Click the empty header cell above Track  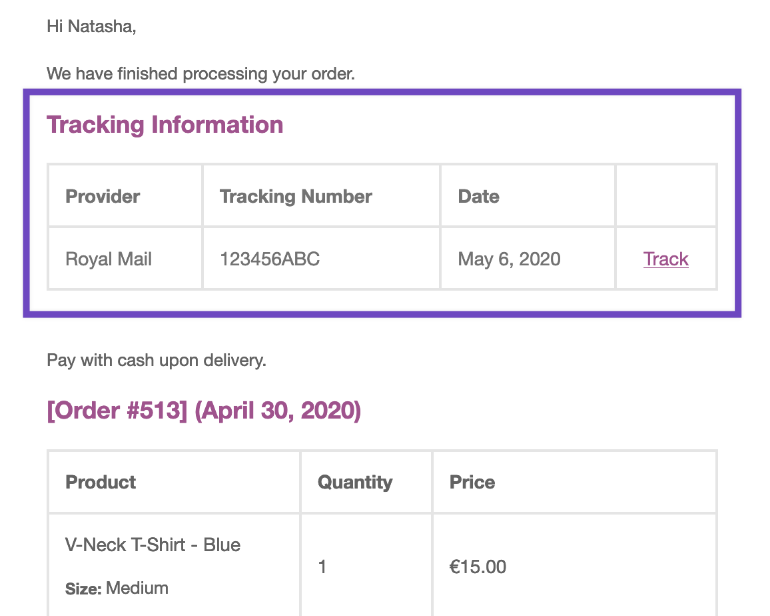click(666, 196)
